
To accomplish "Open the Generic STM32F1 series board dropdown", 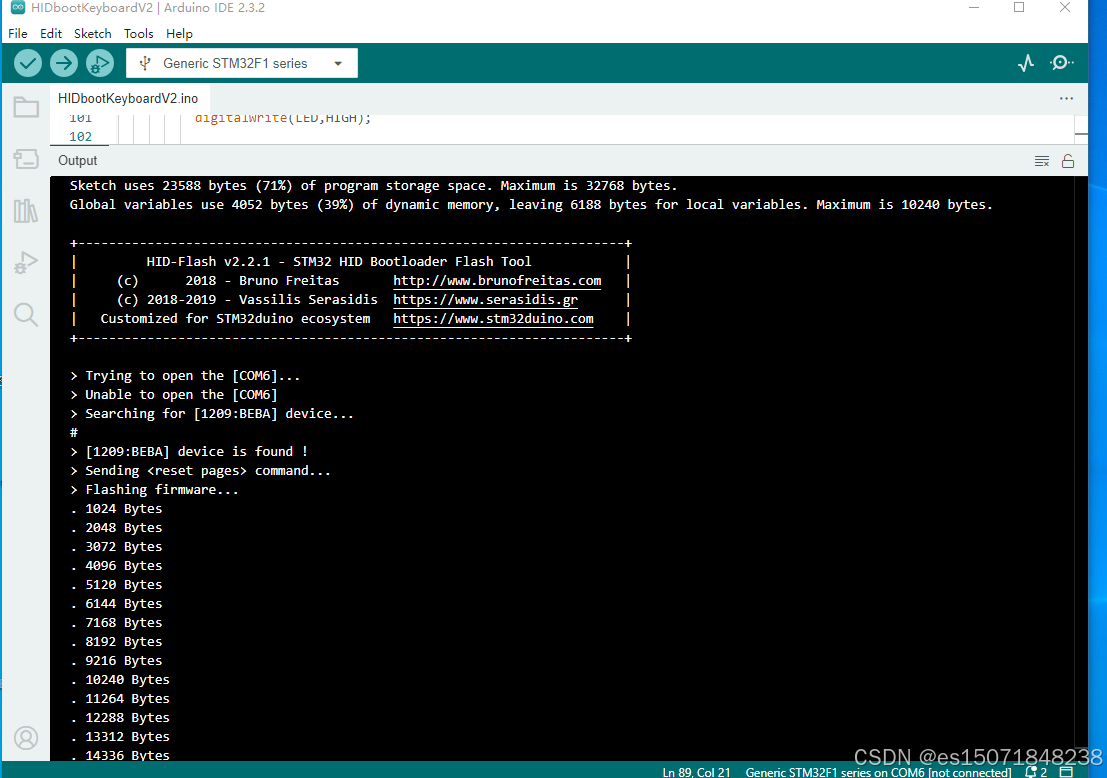I will coord(241,64).
